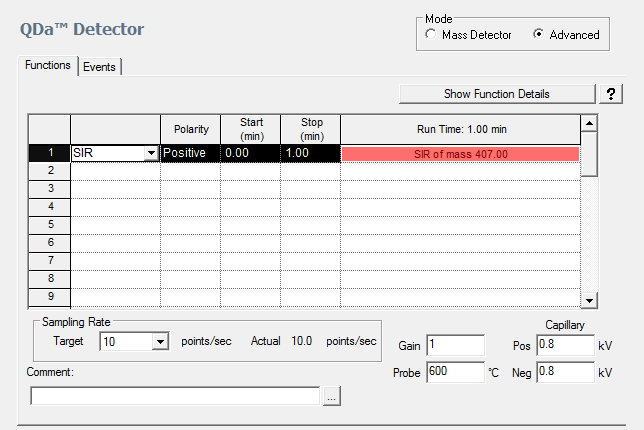Viewport: 644px width, 430px height.
Task: Select row header number 6
Action: coord(50,244)
